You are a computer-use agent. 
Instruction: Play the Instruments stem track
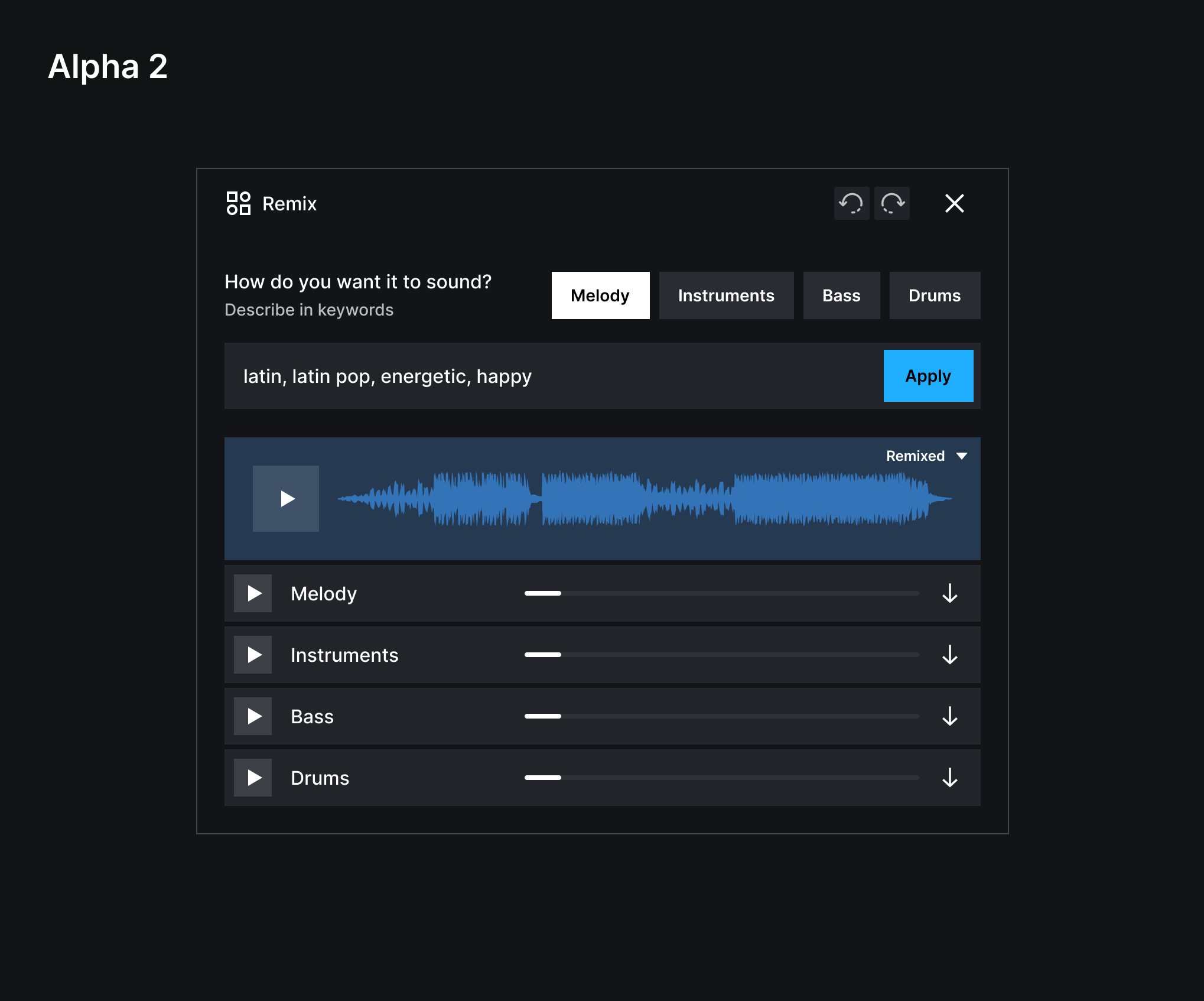(253, 655)
